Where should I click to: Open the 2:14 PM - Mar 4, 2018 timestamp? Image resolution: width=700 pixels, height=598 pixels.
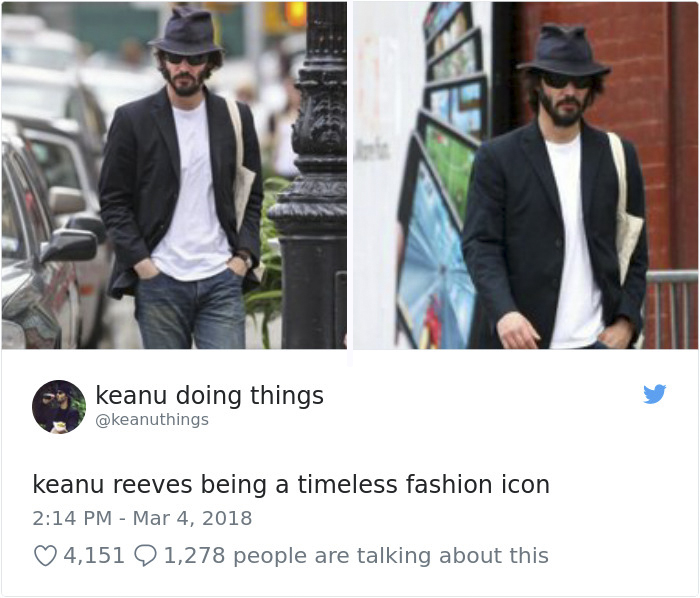pos(142,518)
